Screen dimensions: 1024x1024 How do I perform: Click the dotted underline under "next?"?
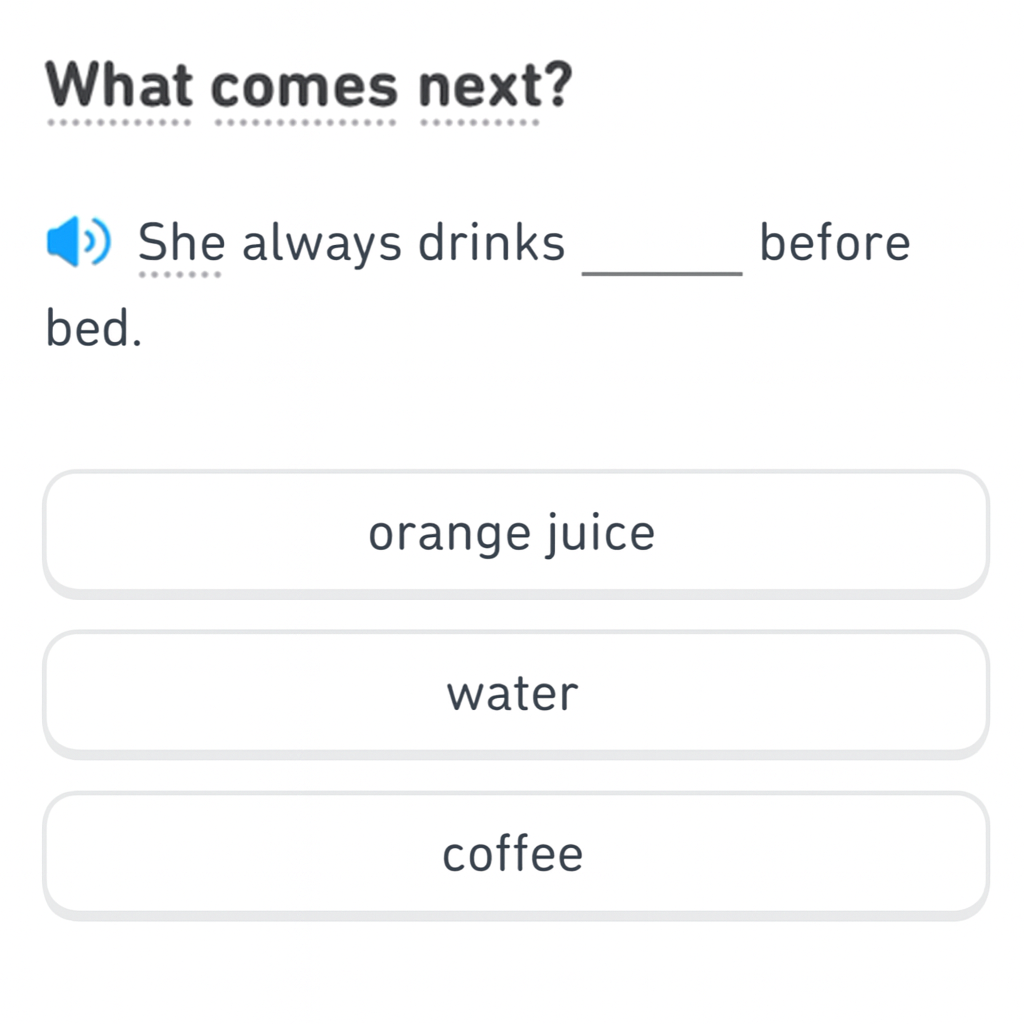click(480, 124)
